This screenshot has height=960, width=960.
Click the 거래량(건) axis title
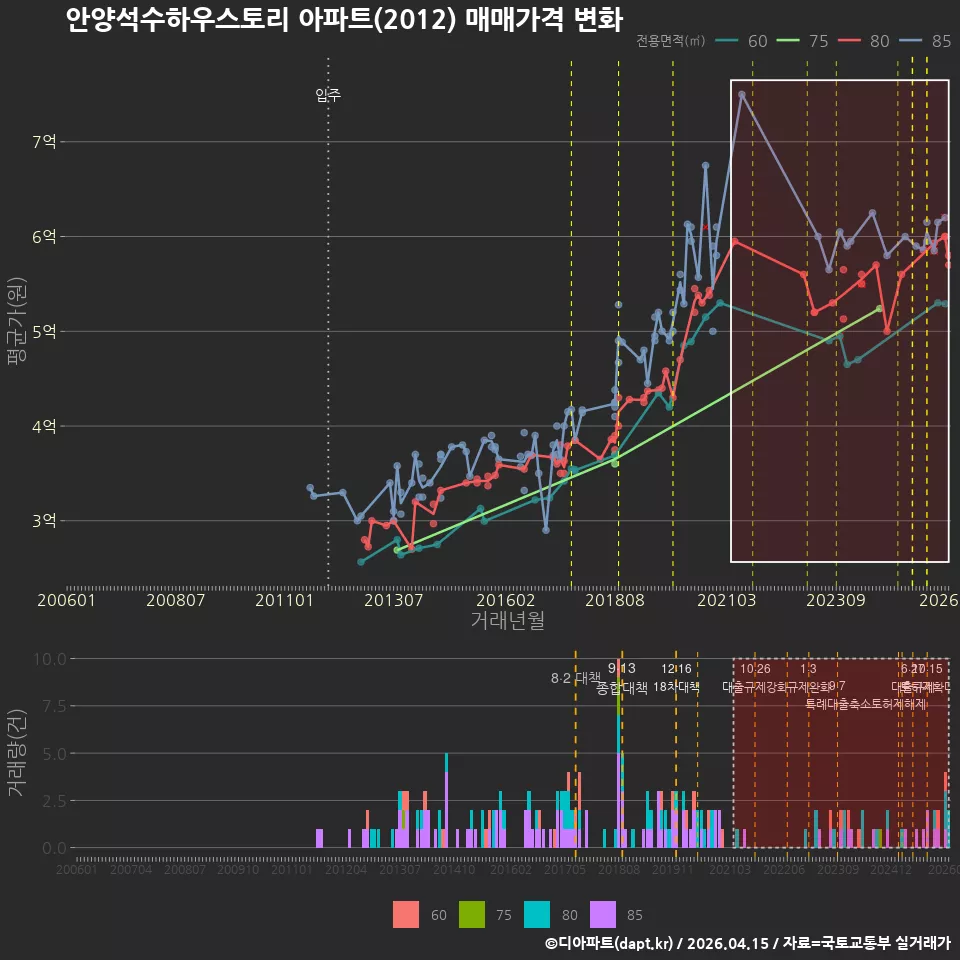tap(17, 752)
